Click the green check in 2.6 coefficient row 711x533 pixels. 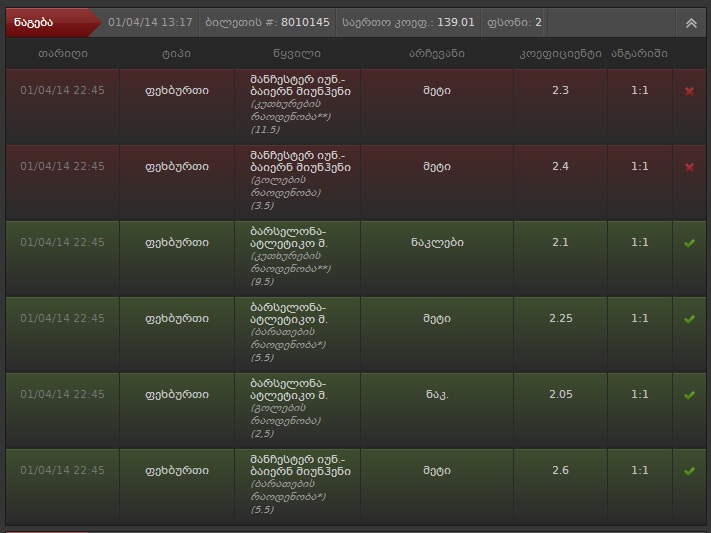coord(689,471)
